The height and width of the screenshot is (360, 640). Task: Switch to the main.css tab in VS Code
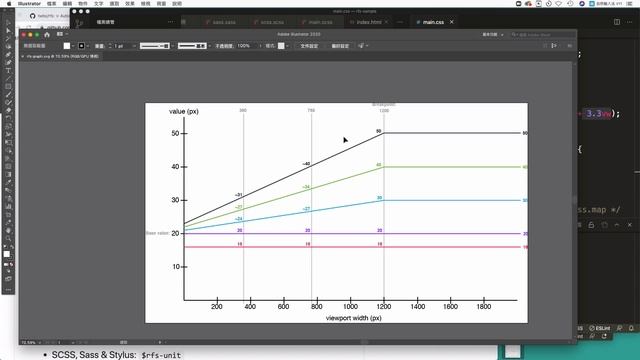pos(433,22)
